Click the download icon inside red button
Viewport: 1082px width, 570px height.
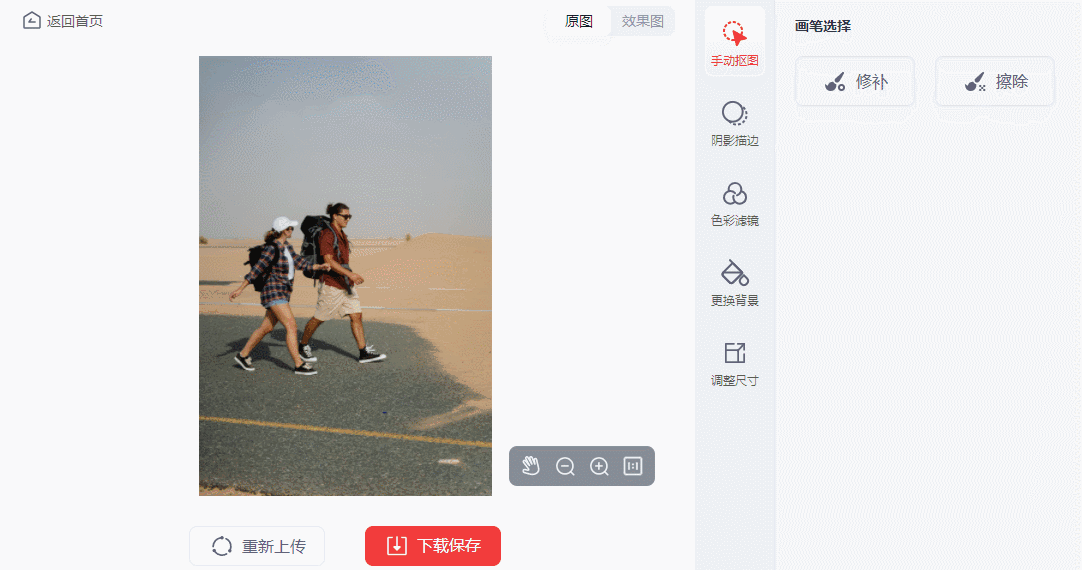pos(397,546)
